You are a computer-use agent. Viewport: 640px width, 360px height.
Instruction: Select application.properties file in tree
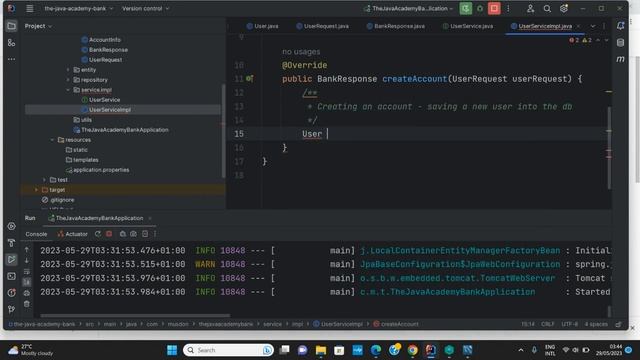pyautogui.click(x=101, y=170)
